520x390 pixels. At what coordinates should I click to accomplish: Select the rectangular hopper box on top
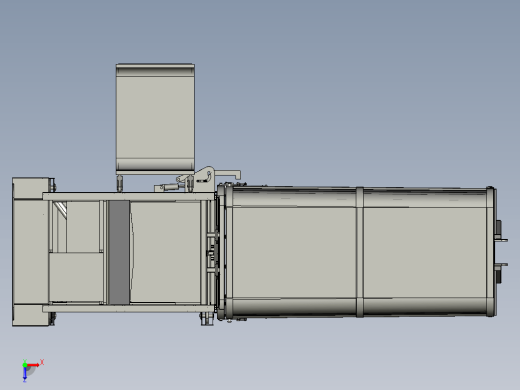[x=155, y=117]
